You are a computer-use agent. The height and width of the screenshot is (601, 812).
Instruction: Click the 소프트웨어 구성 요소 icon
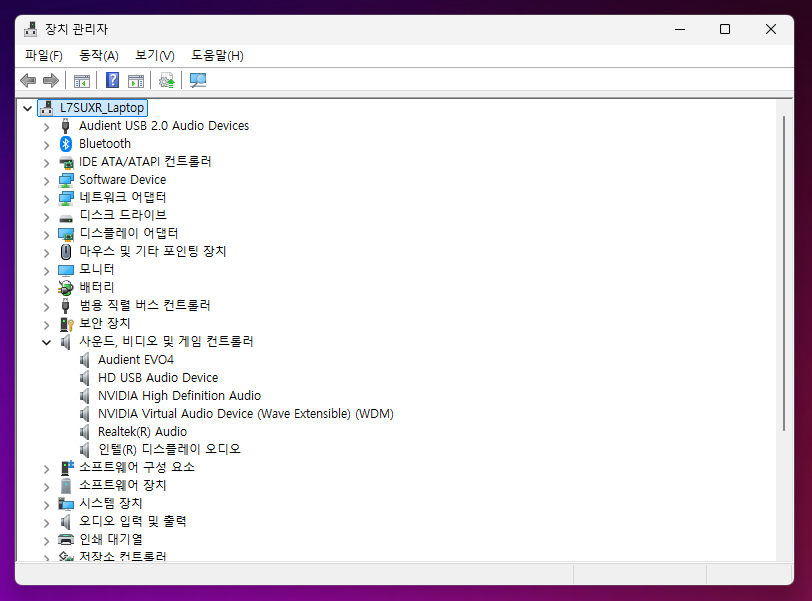67,467
